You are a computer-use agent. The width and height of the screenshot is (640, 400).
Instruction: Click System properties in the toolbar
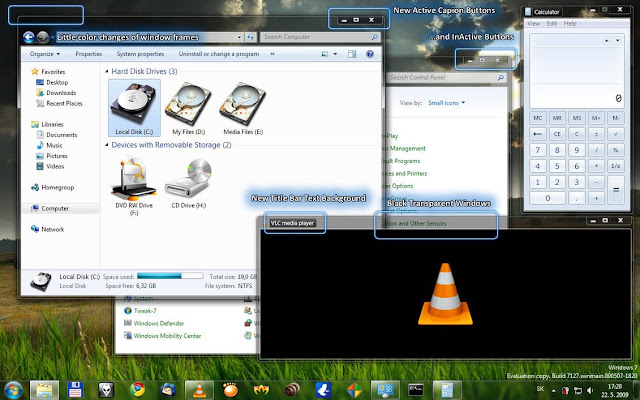click(140, 54)
